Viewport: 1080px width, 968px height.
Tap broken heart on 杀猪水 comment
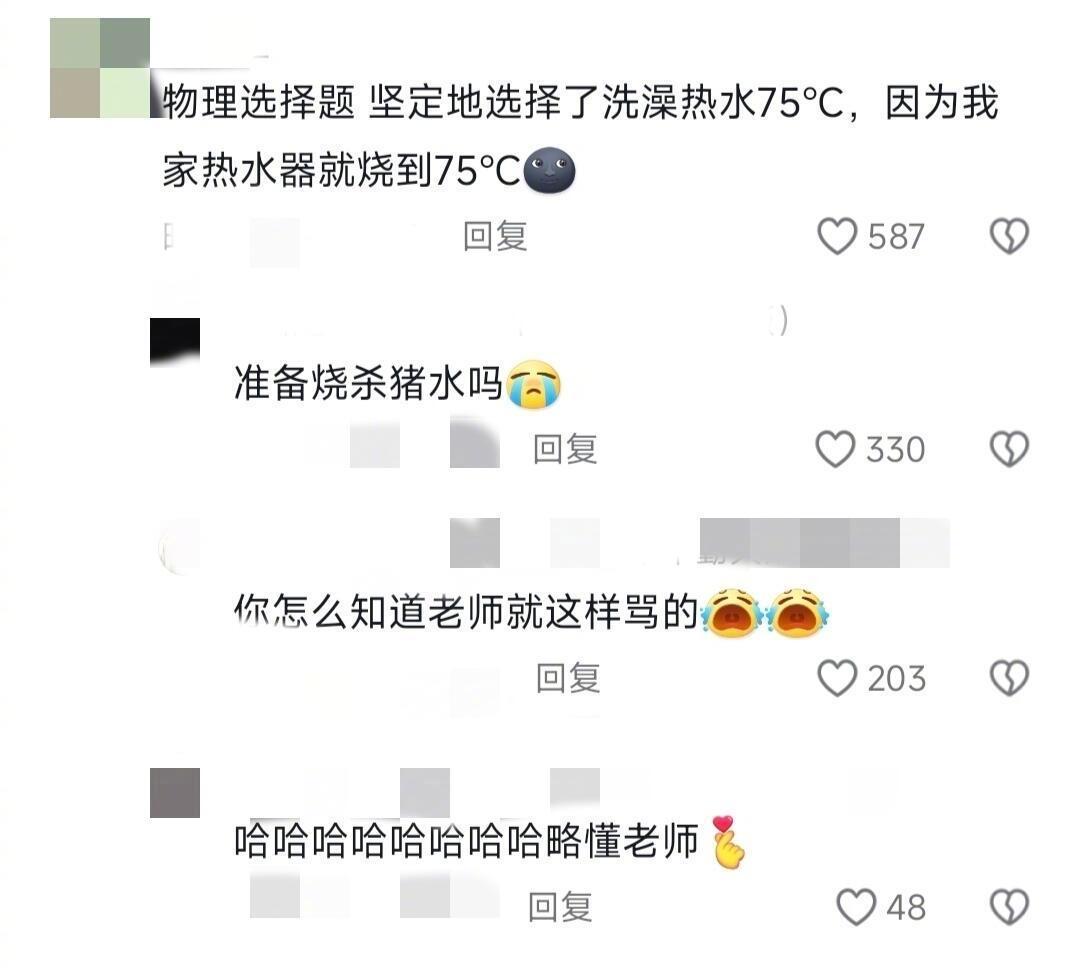pos(1009,449)
